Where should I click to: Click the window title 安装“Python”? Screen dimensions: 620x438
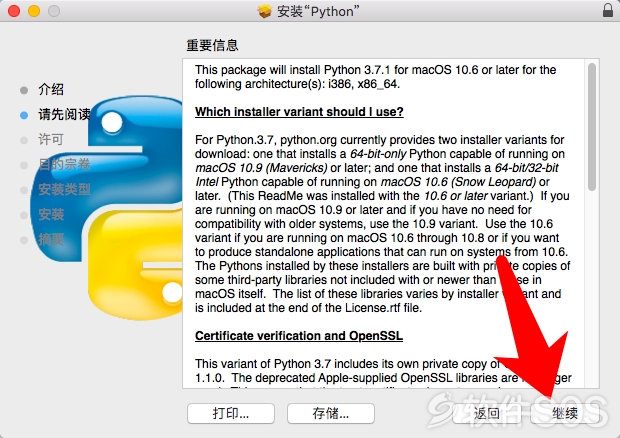pos(318,11)
